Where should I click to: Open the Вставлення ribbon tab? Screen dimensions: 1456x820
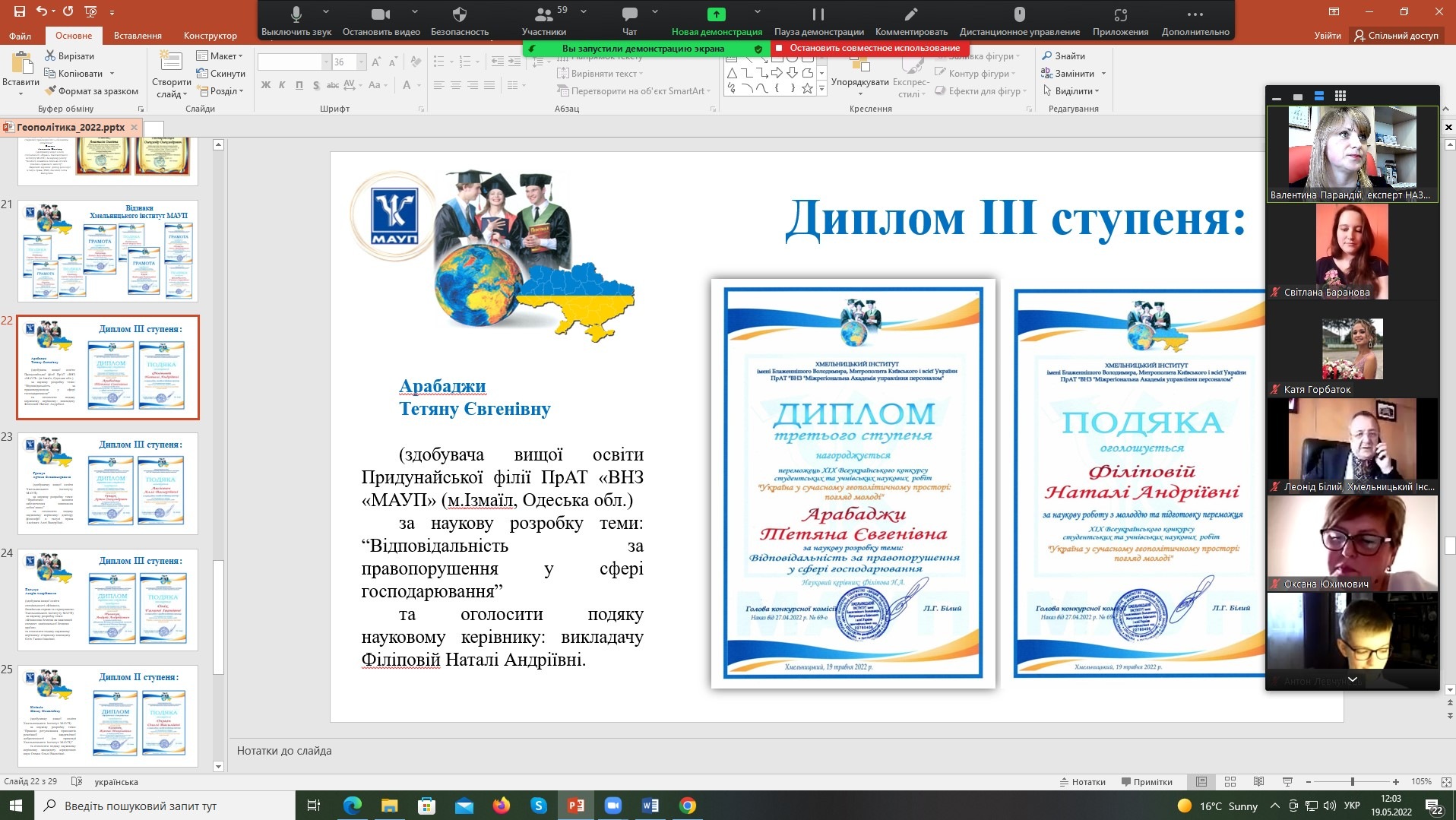pos(138,36)
